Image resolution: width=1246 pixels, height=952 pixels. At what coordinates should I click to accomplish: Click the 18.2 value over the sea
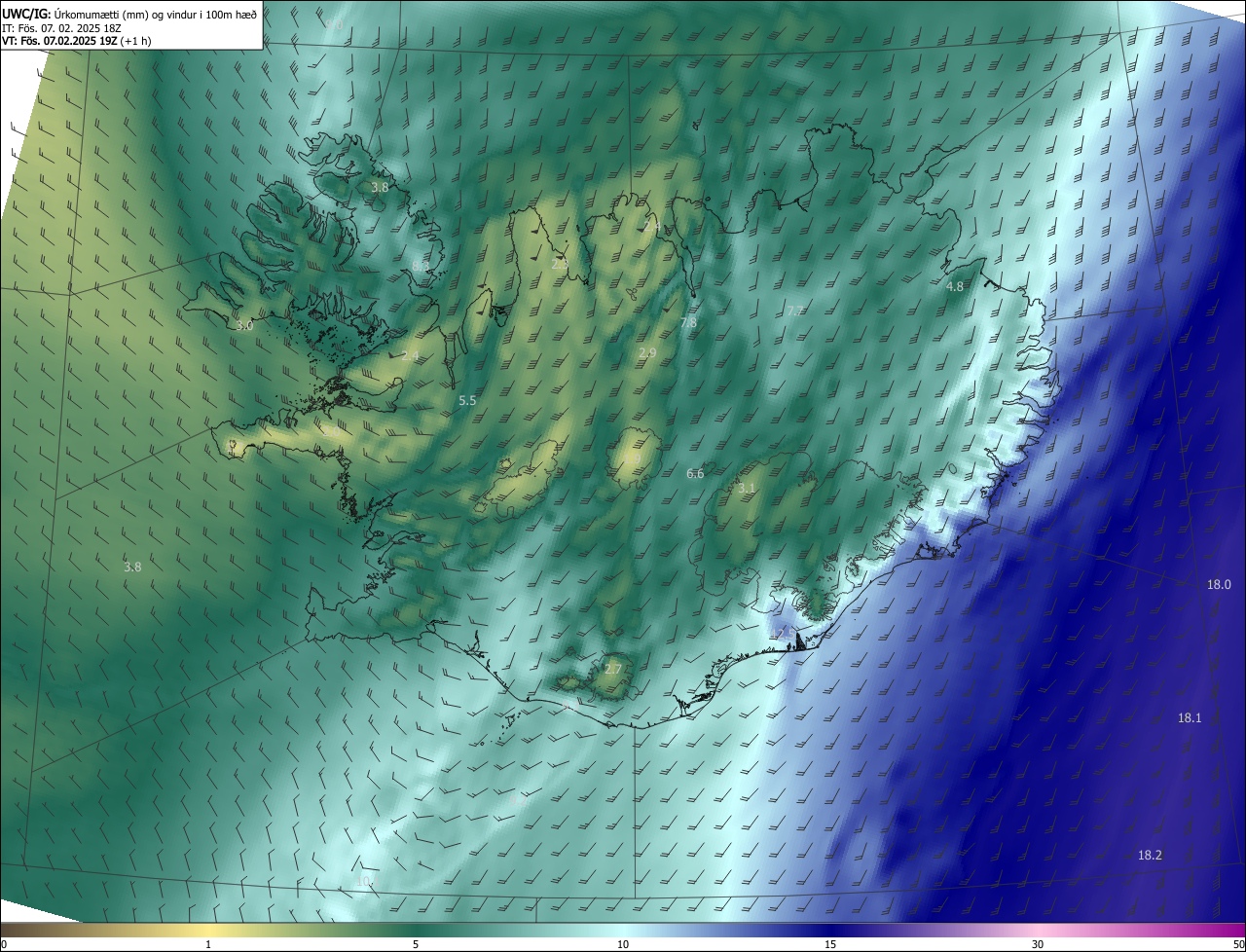1150,856
